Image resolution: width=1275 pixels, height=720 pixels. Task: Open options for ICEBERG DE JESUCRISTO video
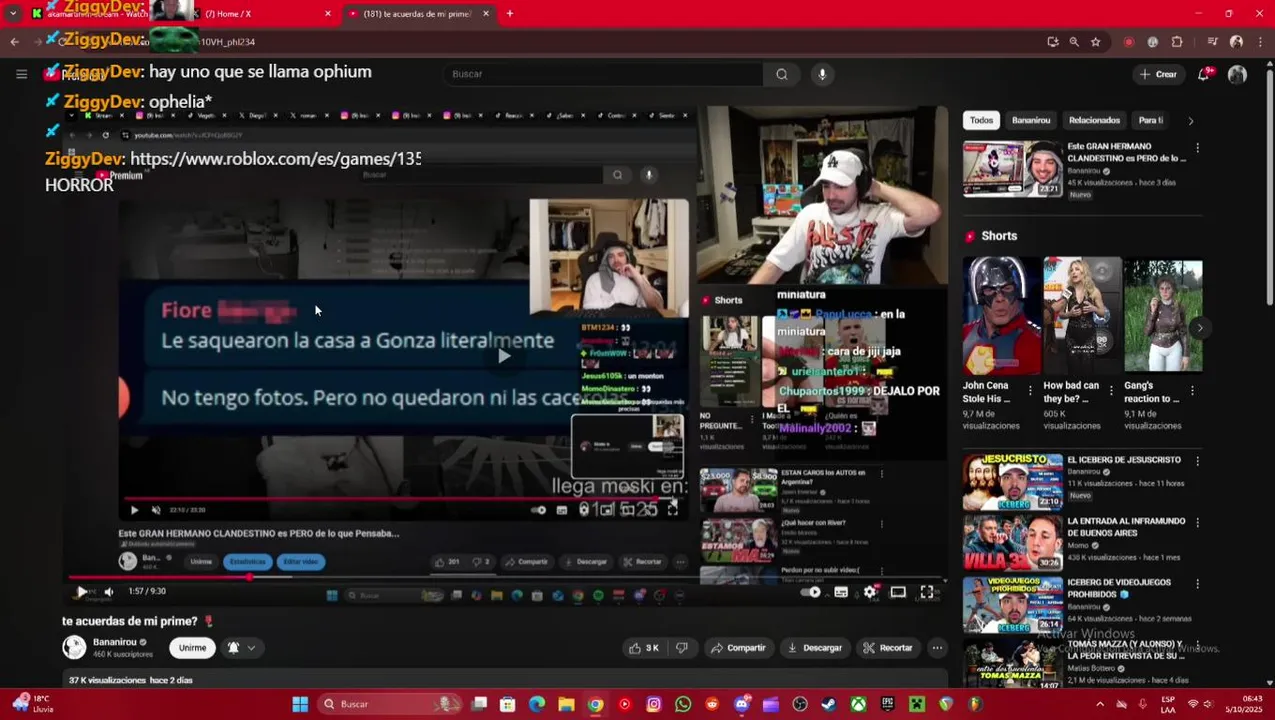coord(1197,461)
